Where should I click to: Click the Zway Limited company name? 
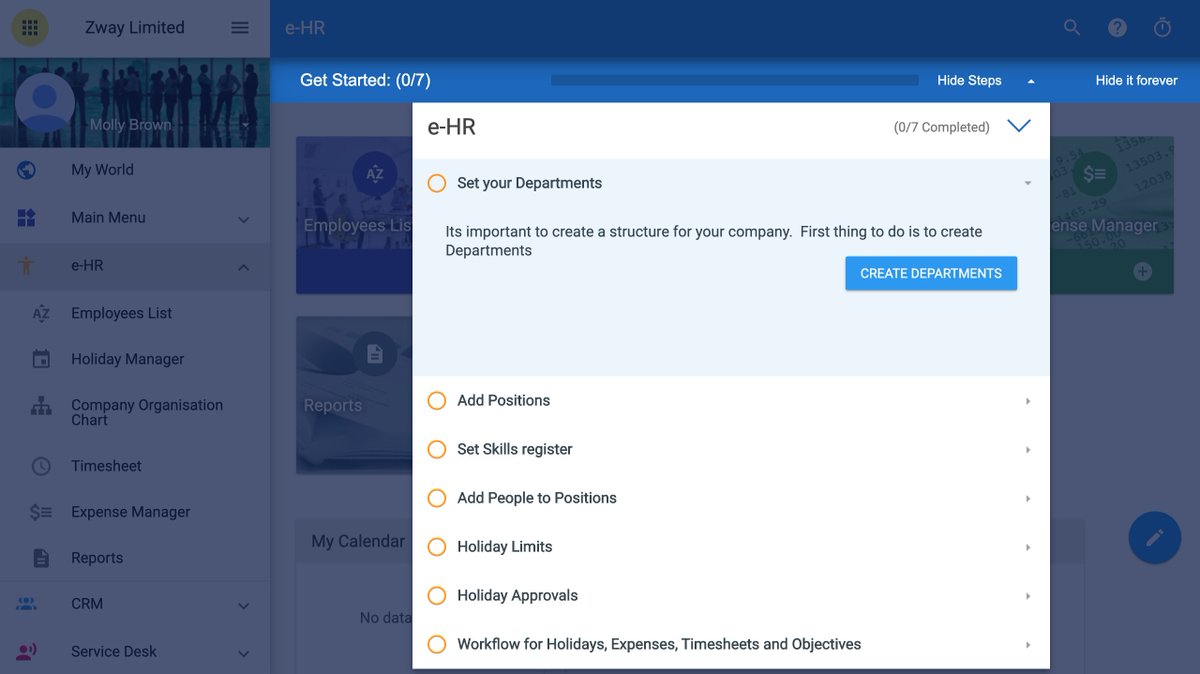[135, 28]
